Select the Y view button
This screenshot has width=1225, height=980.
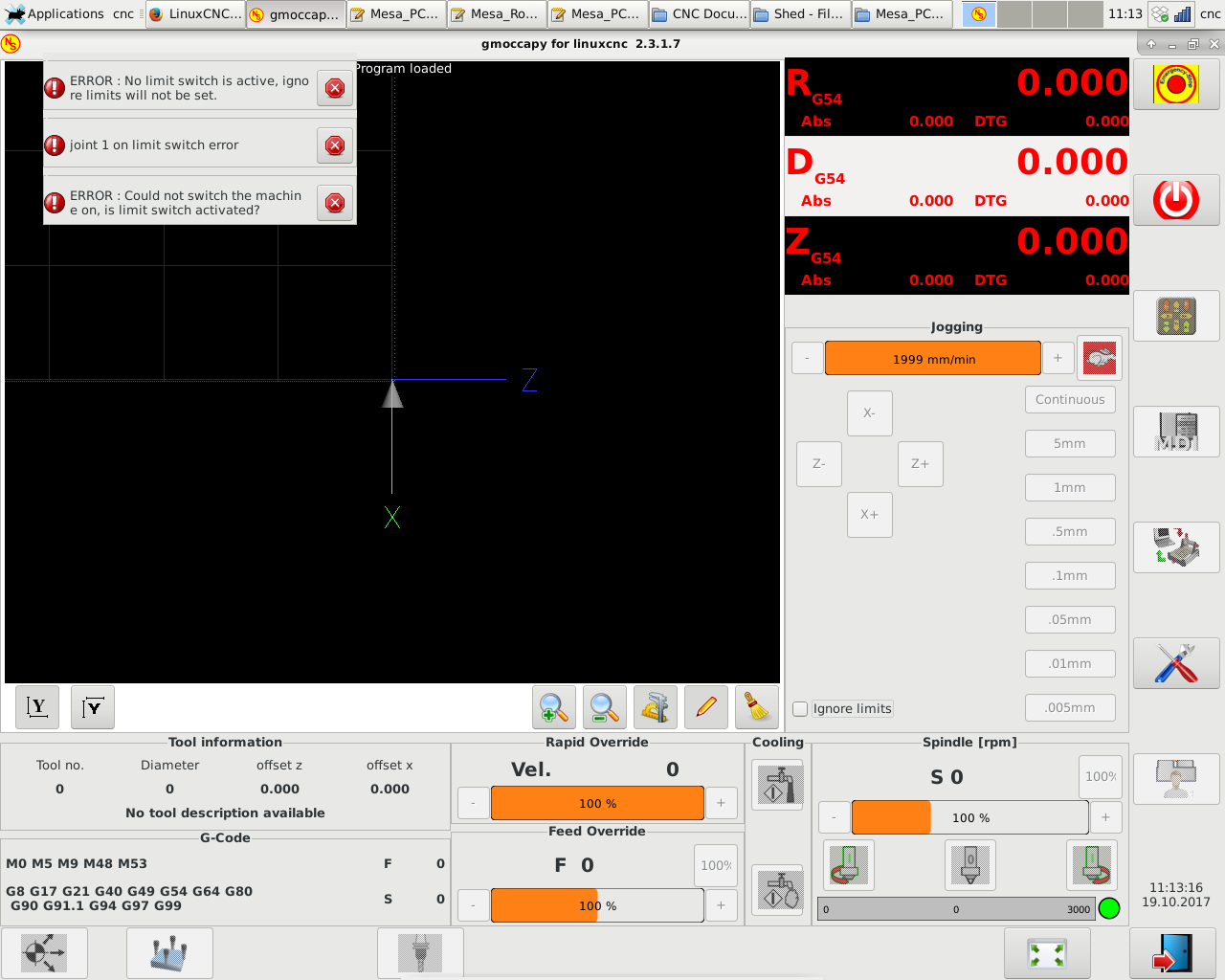tap(37, 707)
